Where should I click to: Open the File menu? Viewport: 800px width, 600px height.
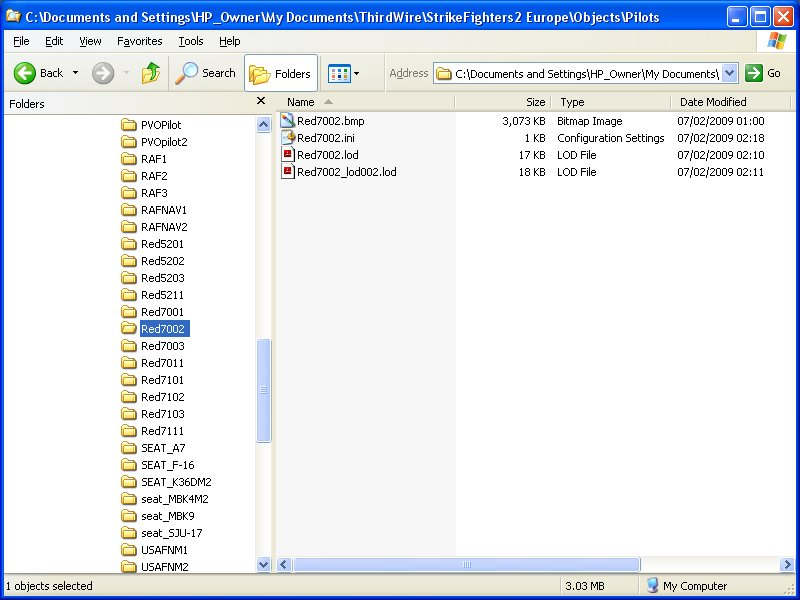pos(21,41)
